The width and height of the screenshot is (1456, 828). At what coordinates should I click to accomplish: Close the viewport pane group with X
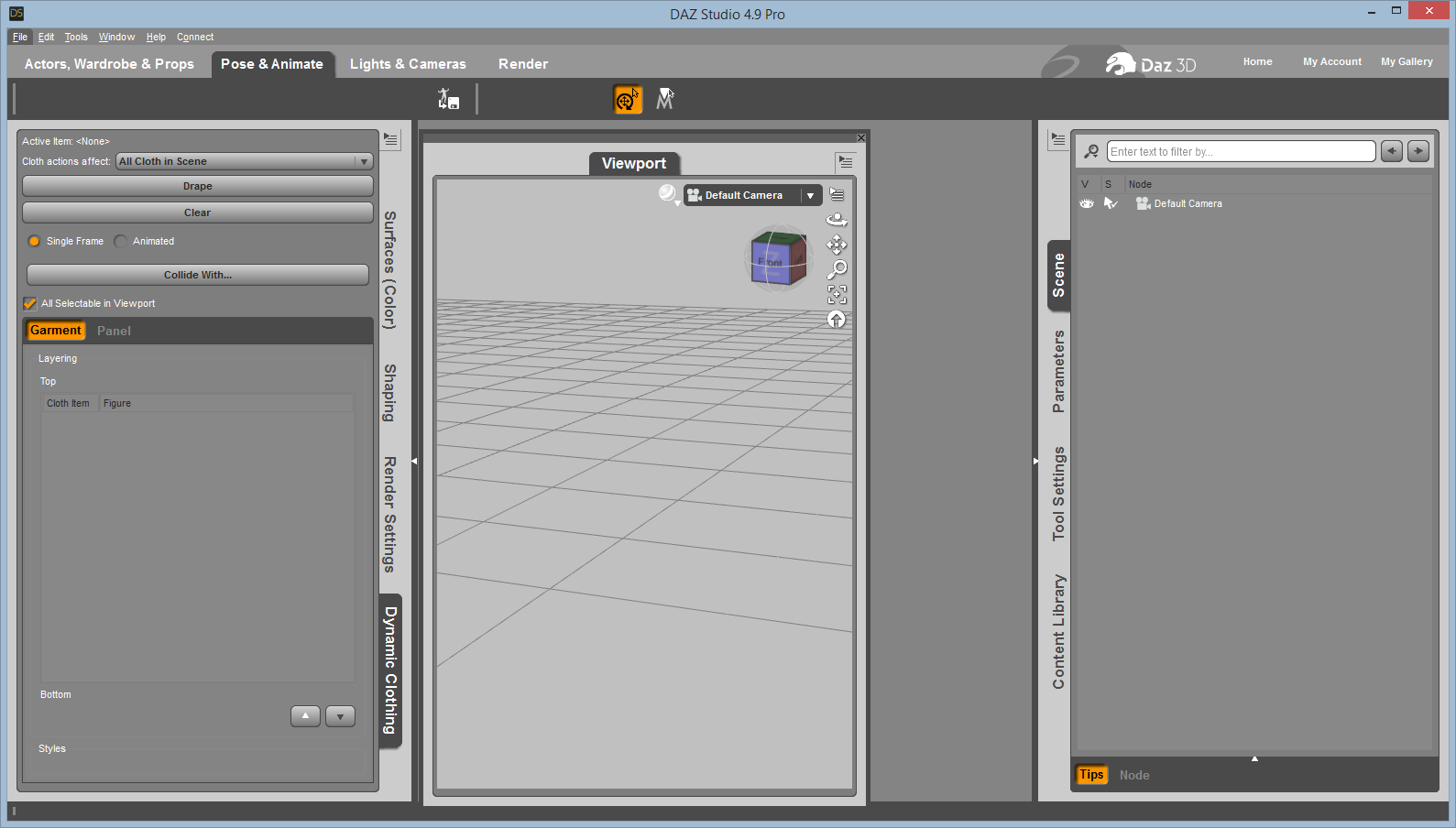pos(860,137)
